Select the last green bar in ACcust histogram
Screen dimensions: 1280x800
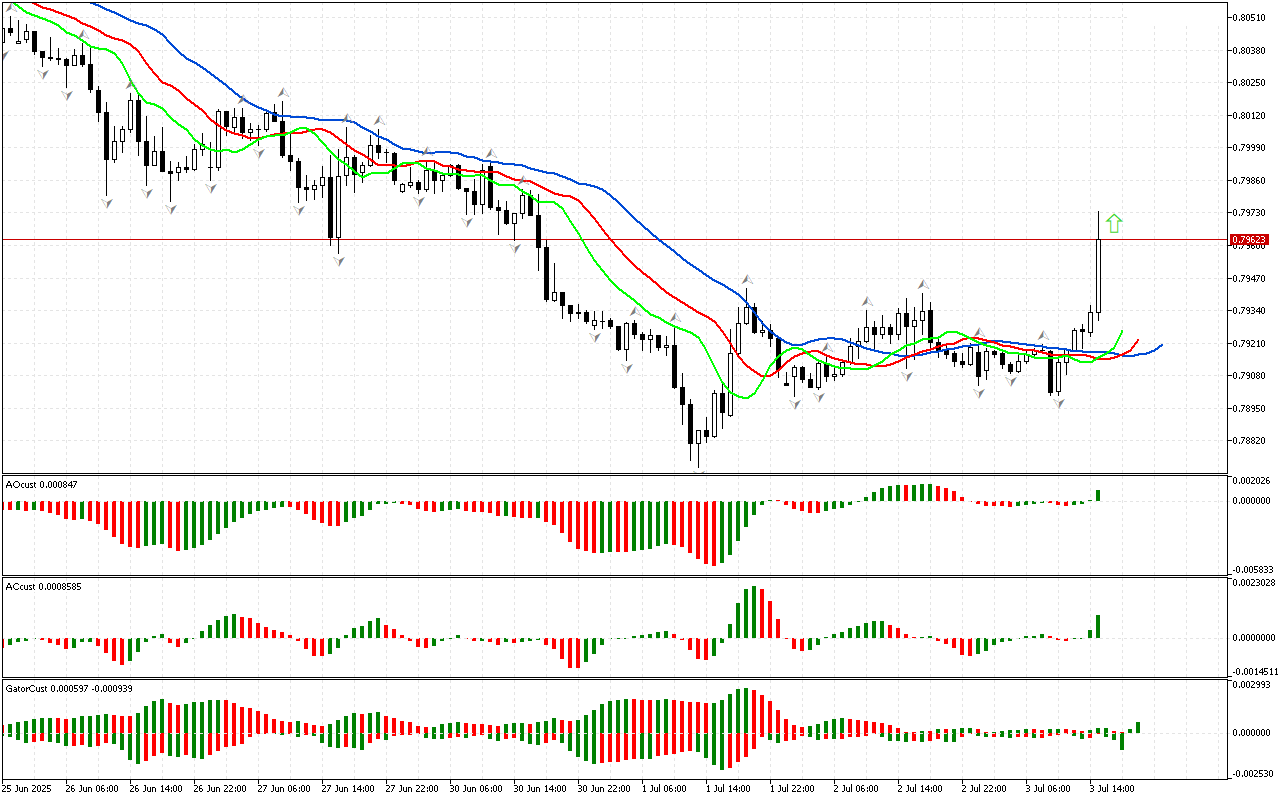coord(1098,626)
